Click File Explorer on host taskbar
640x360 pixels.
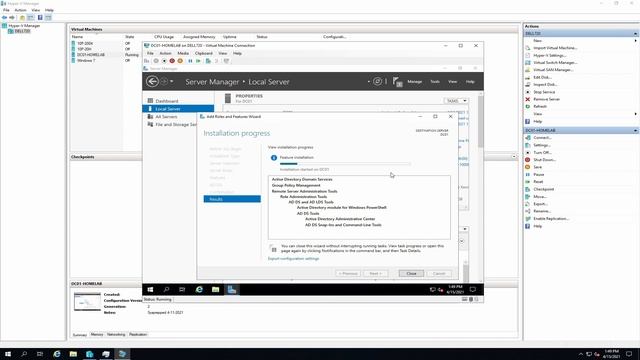point(73,354)
